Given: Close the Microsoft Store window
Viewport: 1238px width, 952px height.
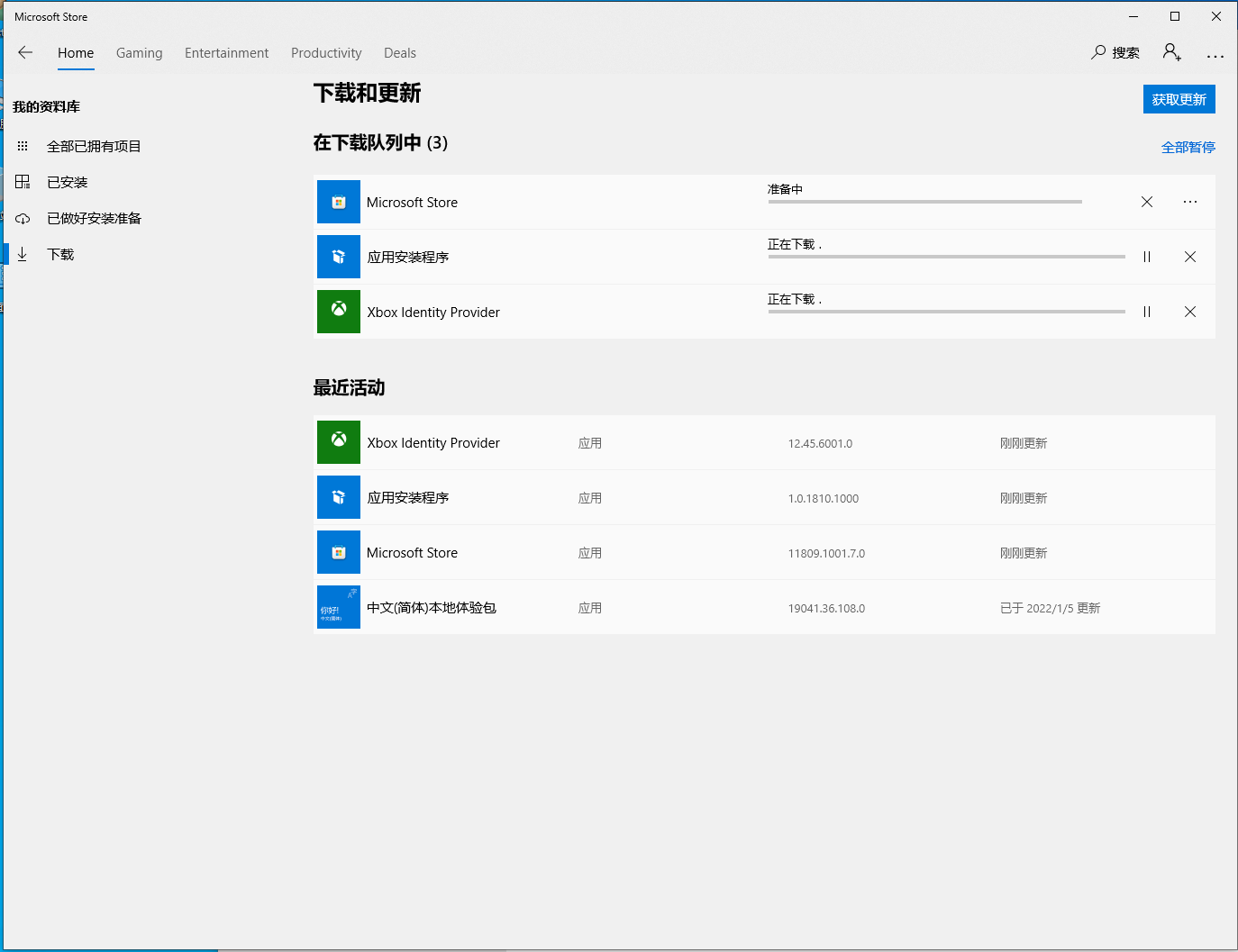Looking at the screenshot, I should pos(1216,16).
